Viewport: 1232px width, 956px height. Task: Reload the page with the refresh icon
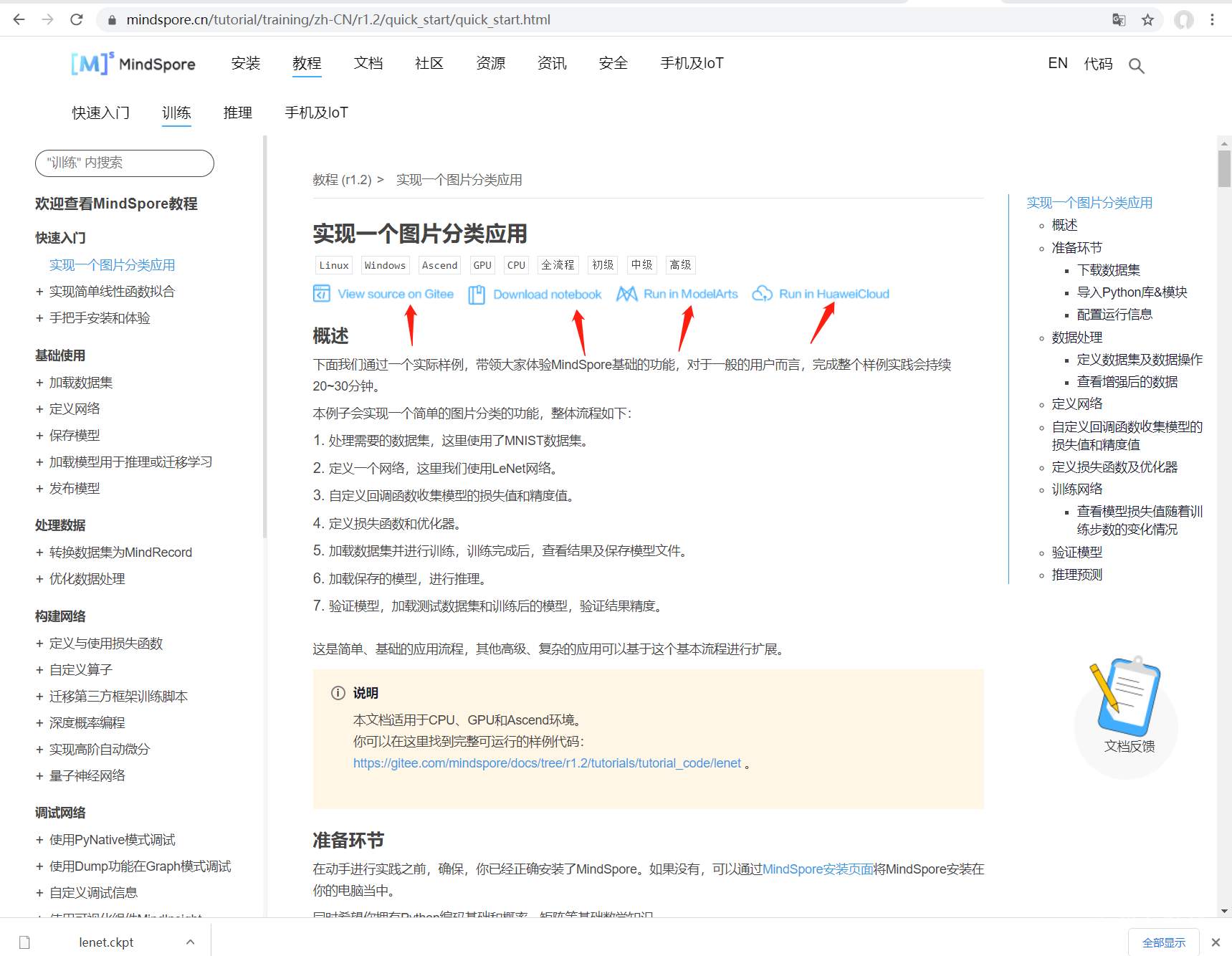(77, 19)
